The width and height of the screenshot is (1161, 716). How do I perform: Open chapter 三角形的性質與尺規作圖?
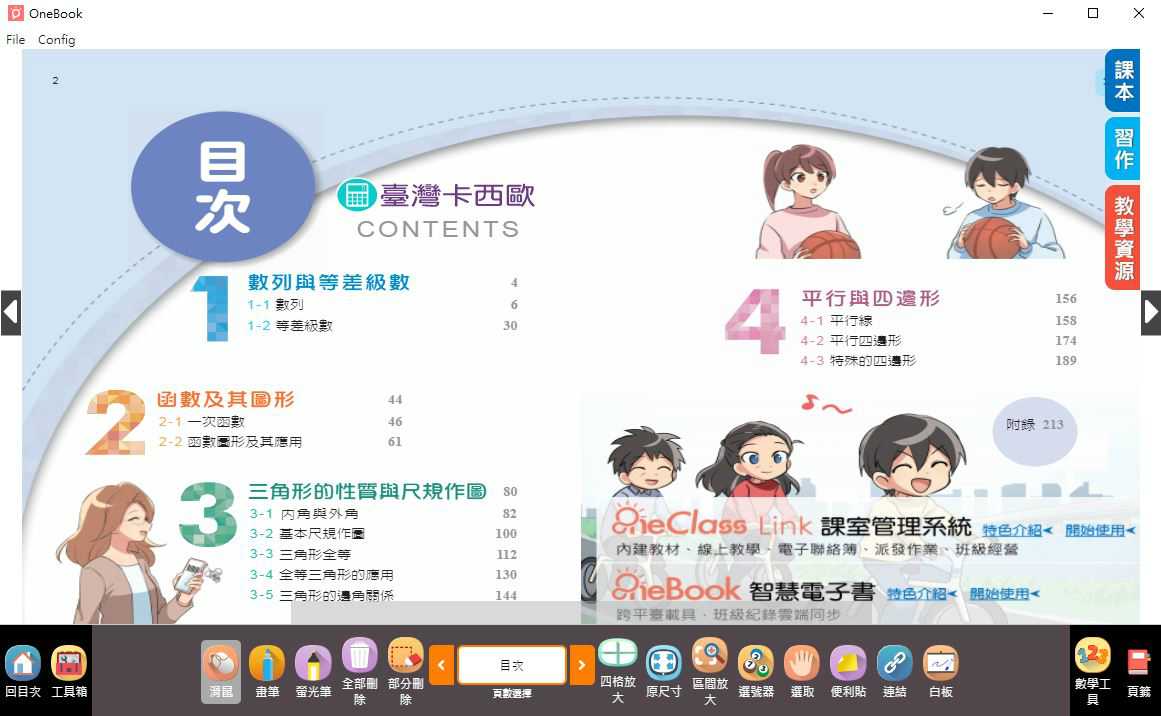367,491
